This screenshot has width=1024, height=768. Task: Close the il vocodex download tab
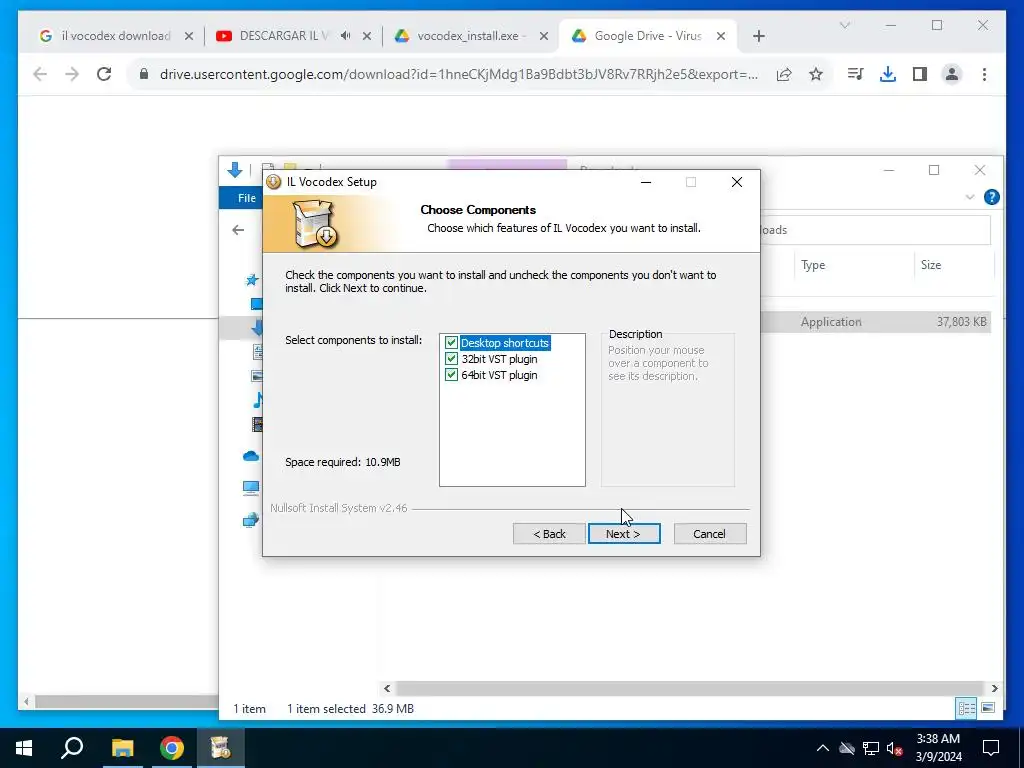pyautogui.click(x=189, y=36)
